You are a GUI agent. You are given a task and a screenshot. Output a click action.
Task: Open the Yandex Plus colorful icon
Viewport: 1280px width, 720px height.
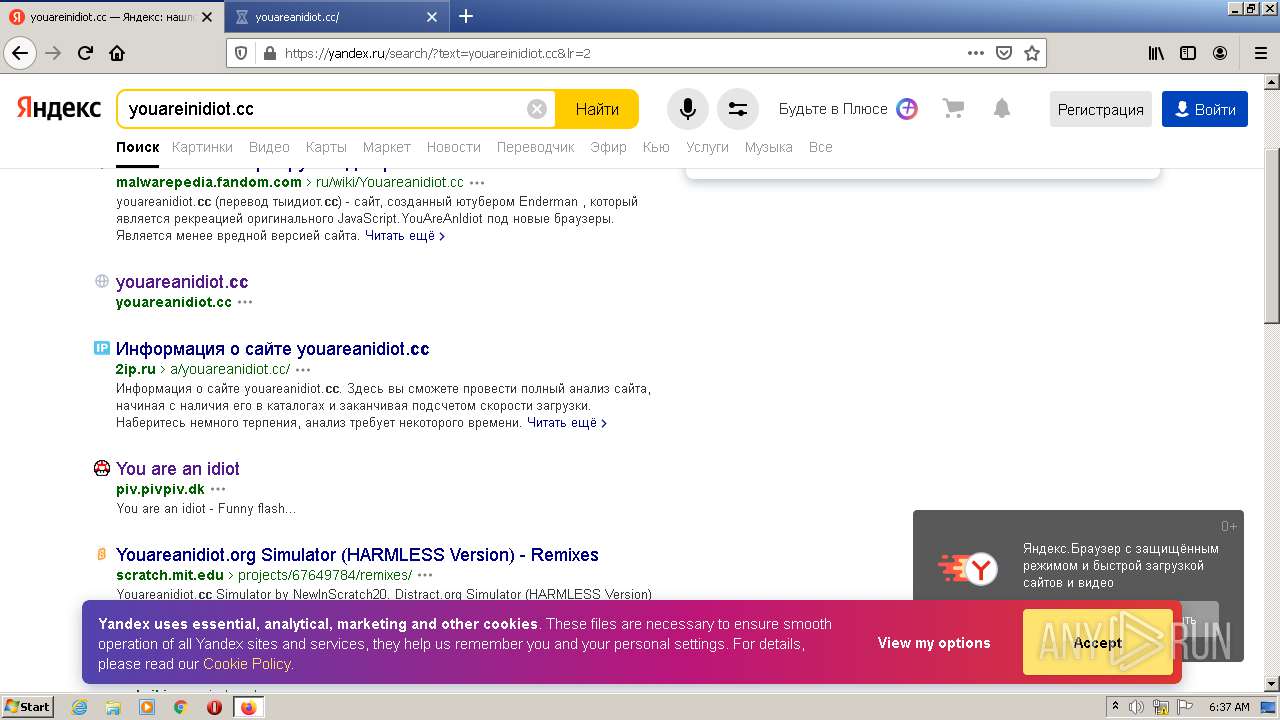click(x=907, y=109)
